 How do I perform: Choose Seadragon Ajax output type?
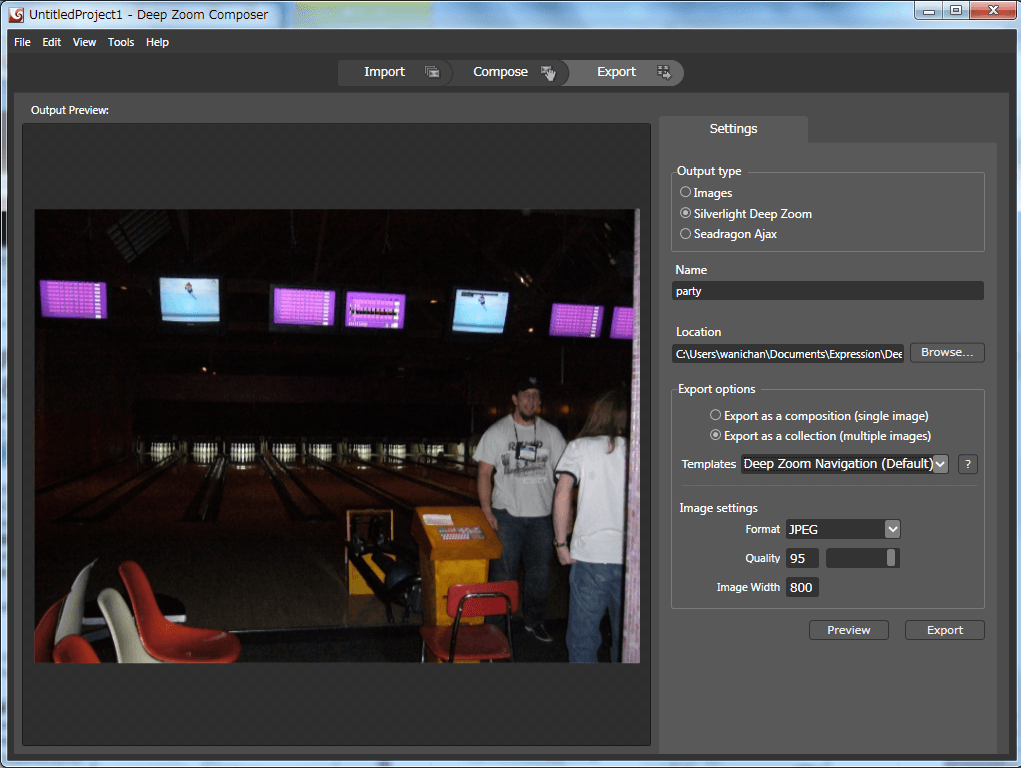point(685,234)
